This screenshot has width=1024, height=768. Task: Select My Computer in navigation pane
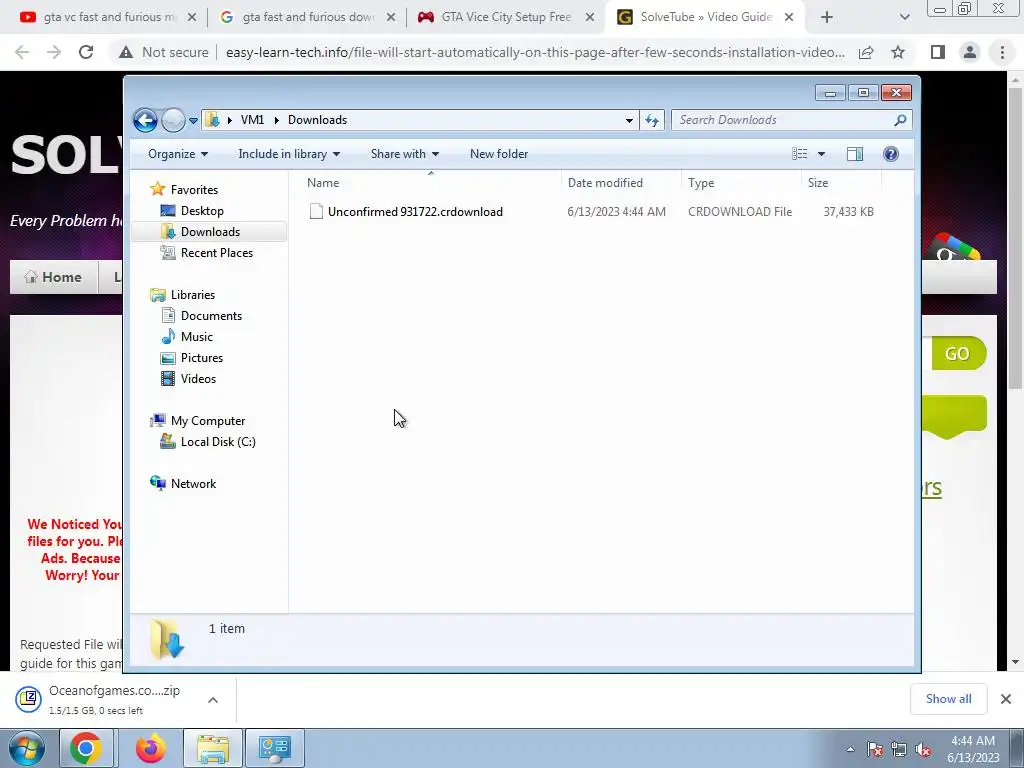[208, 421]
